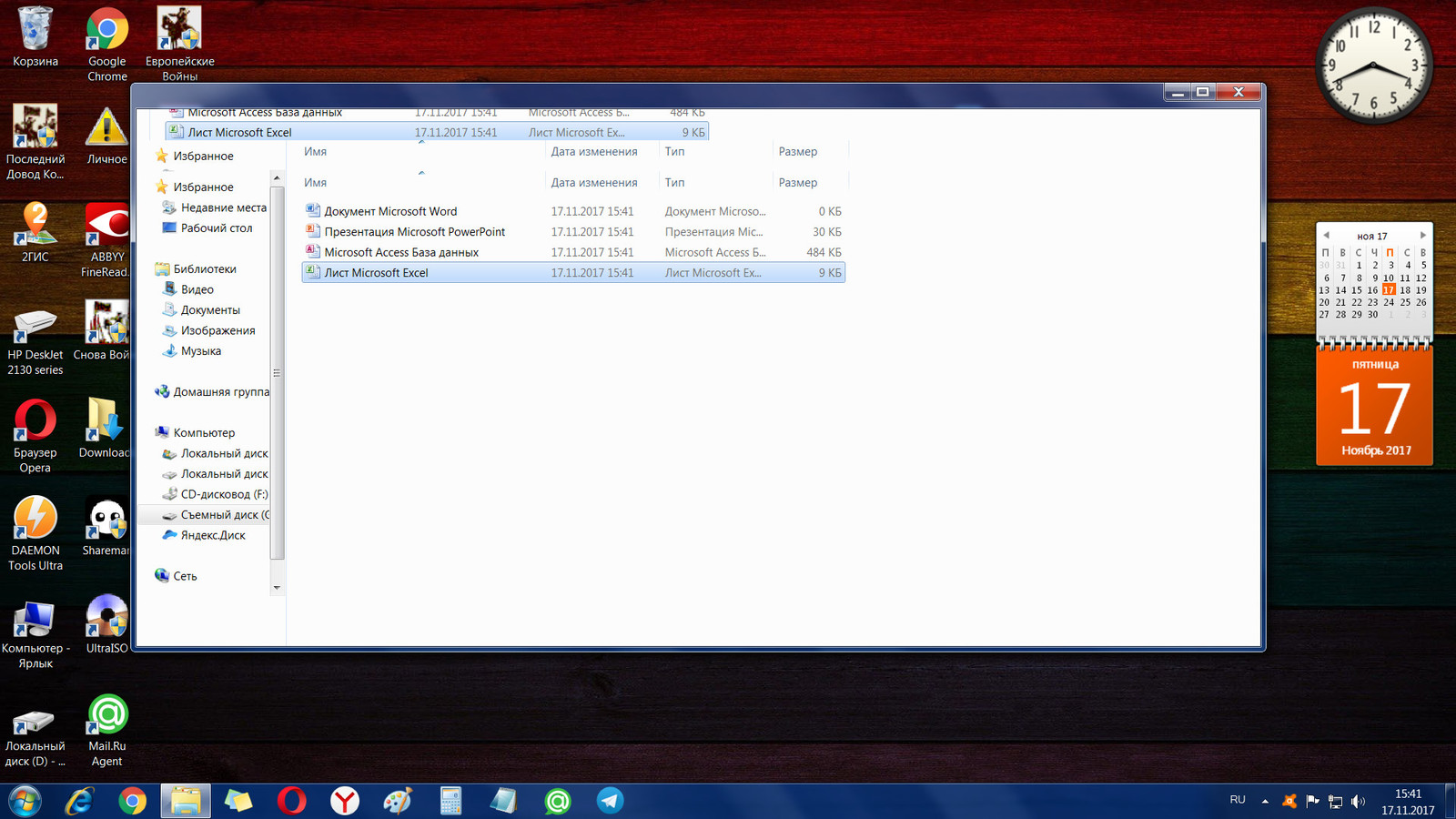
Task: Open Calculator from the taskbar
Action: pos(450,801)
